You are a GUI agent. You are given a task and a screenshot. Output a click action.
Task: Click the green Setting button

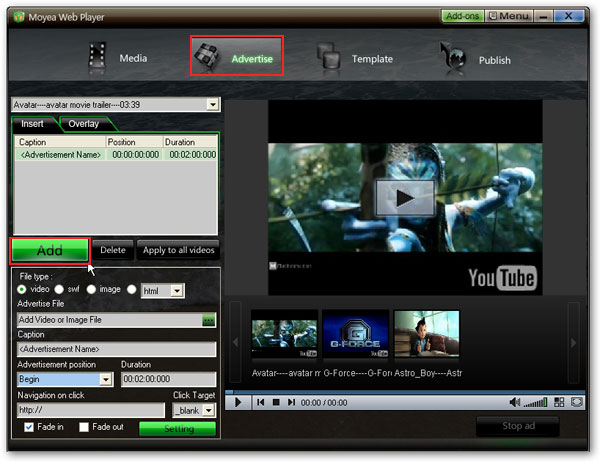178,429
